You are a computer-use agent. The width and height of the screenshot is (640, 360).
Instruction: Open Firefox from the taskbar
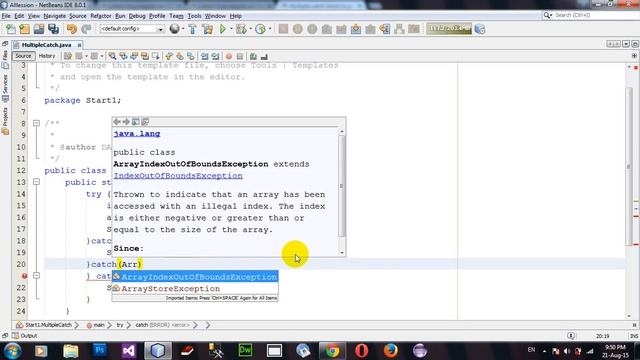[391, 351]
